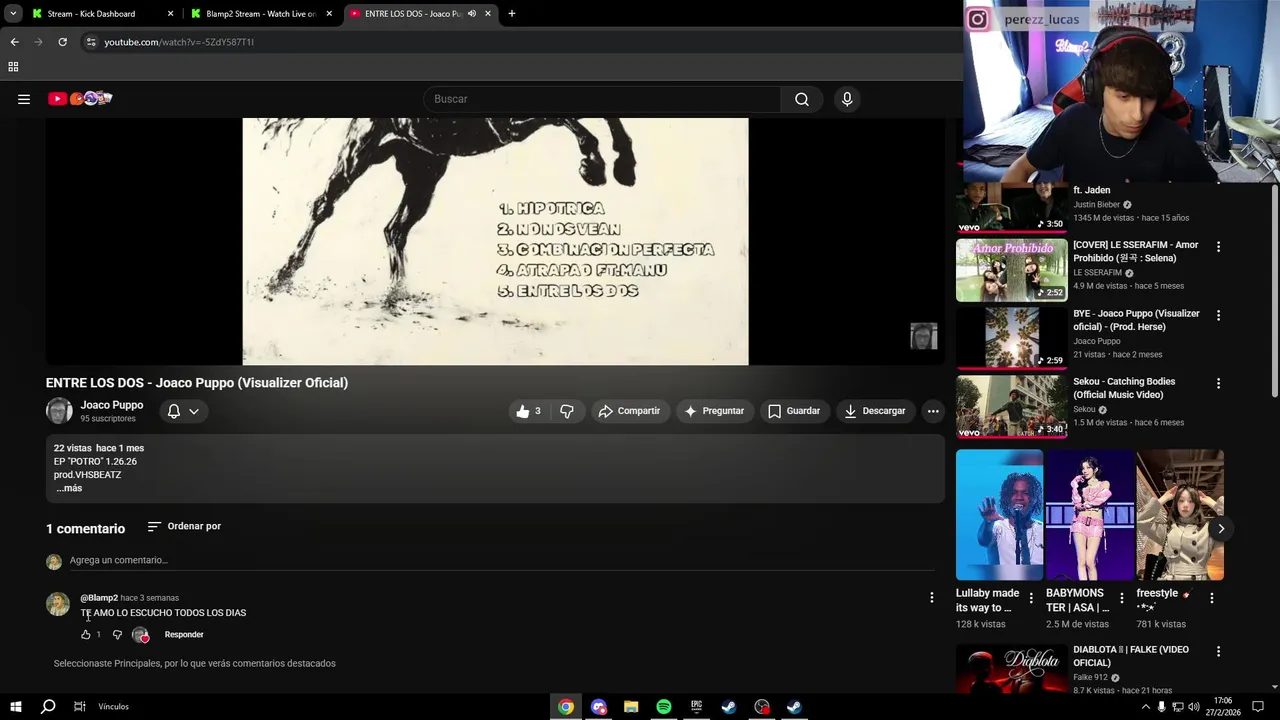Screen dimensions: 1280x720
Task: Mute tab via speaker icon on YouTube tab
Action: pos(472,14)
